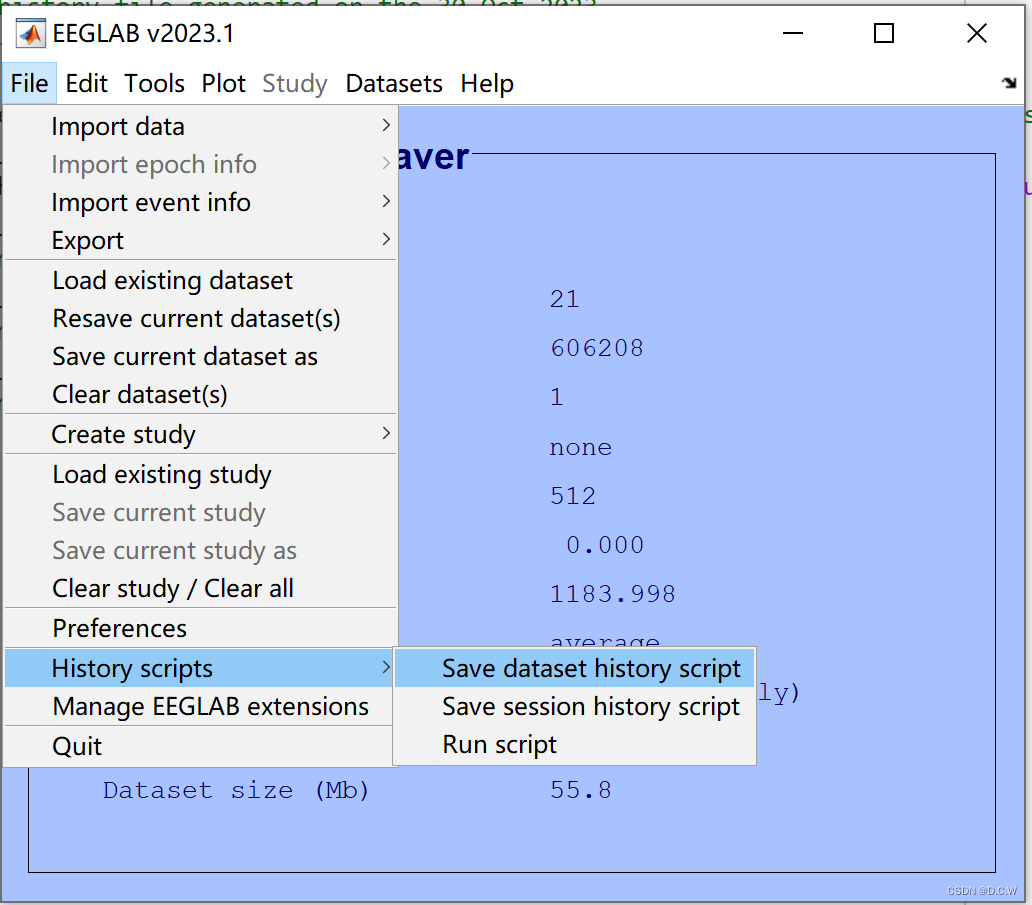This screenshot has width=1032, height=905.
Task: Select Run script option
Action: [x=575, y=744]
